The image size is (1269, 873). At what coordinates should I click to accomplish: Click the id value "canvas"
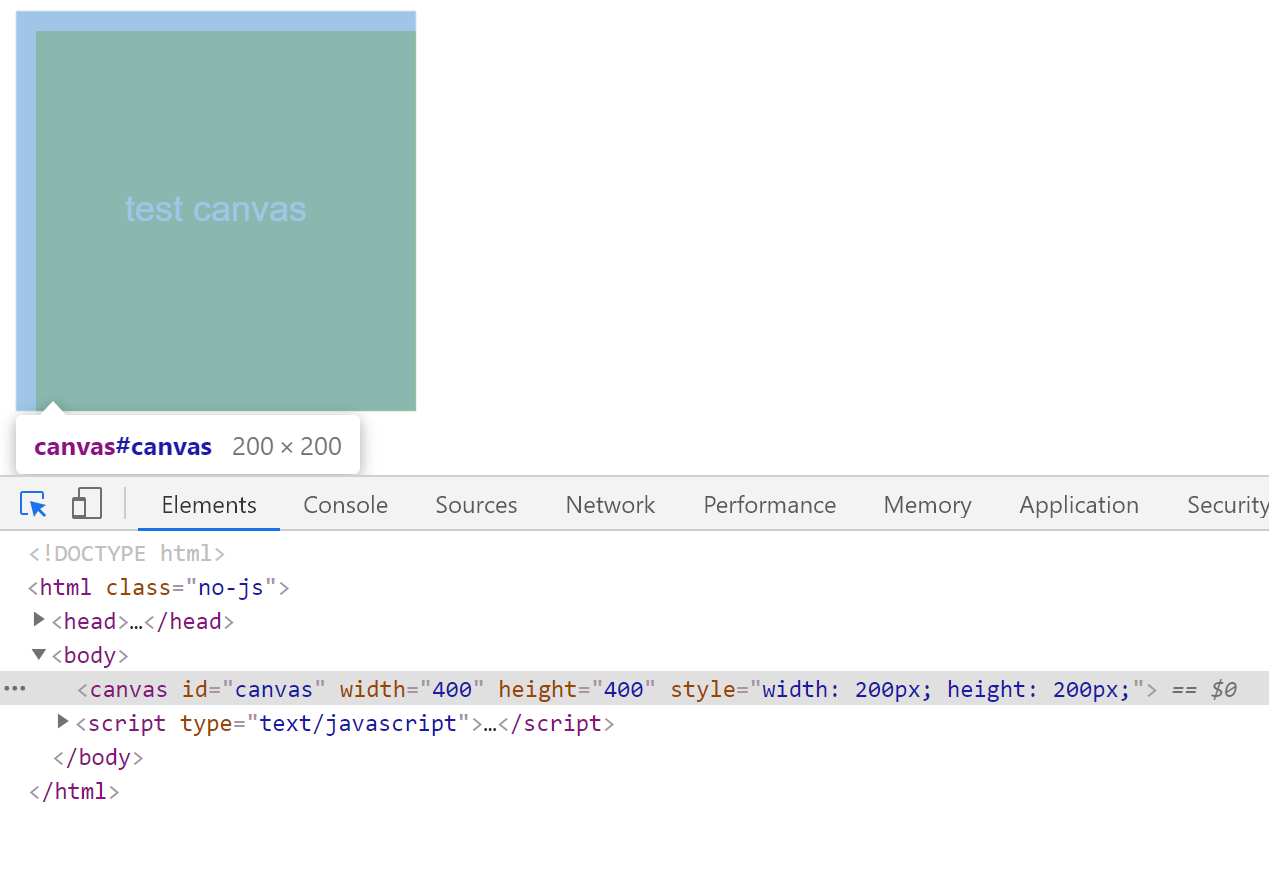(276, 688)
